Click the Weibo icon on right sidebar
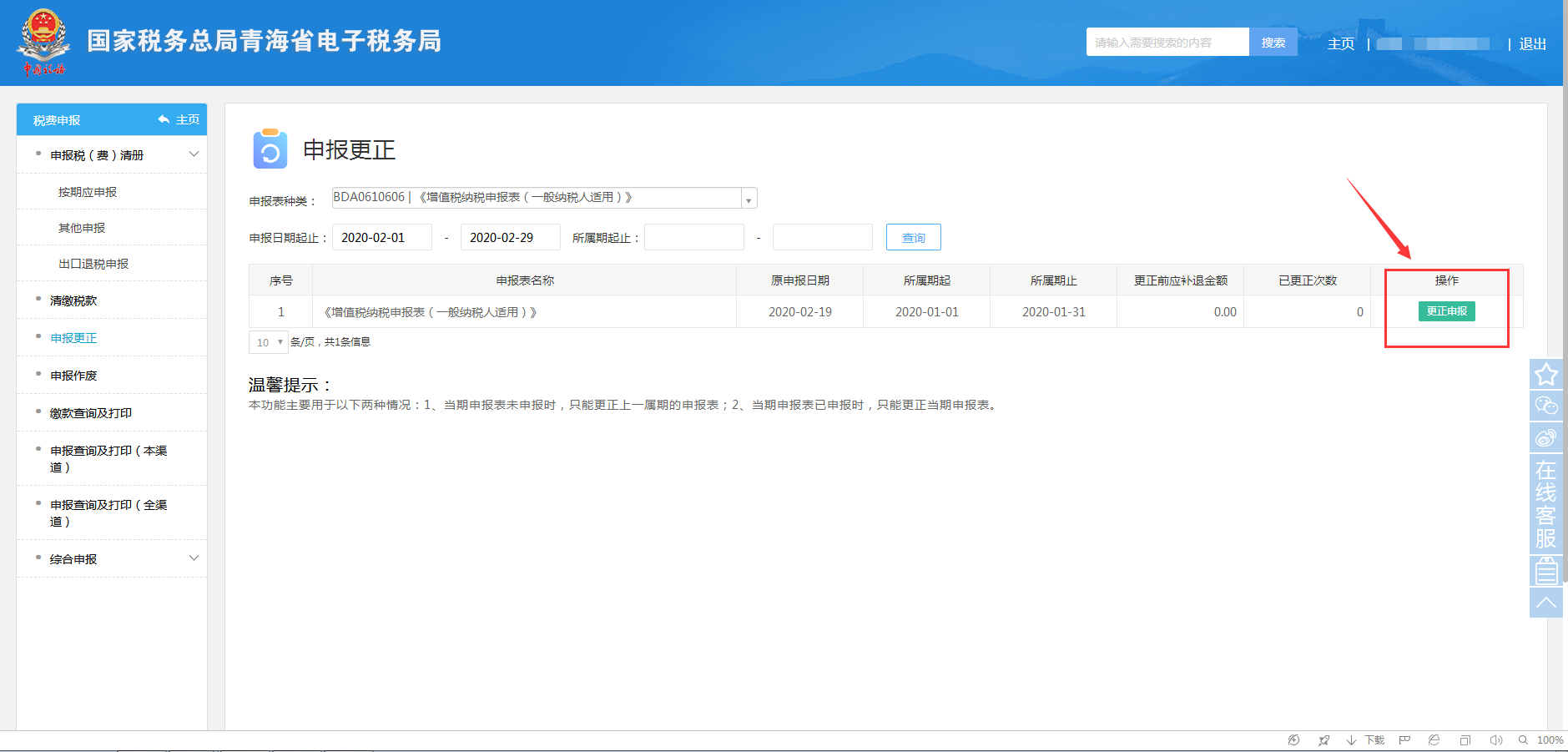Image resolution: width=1568 pixels, height=752 pixels. point(1545,437)
